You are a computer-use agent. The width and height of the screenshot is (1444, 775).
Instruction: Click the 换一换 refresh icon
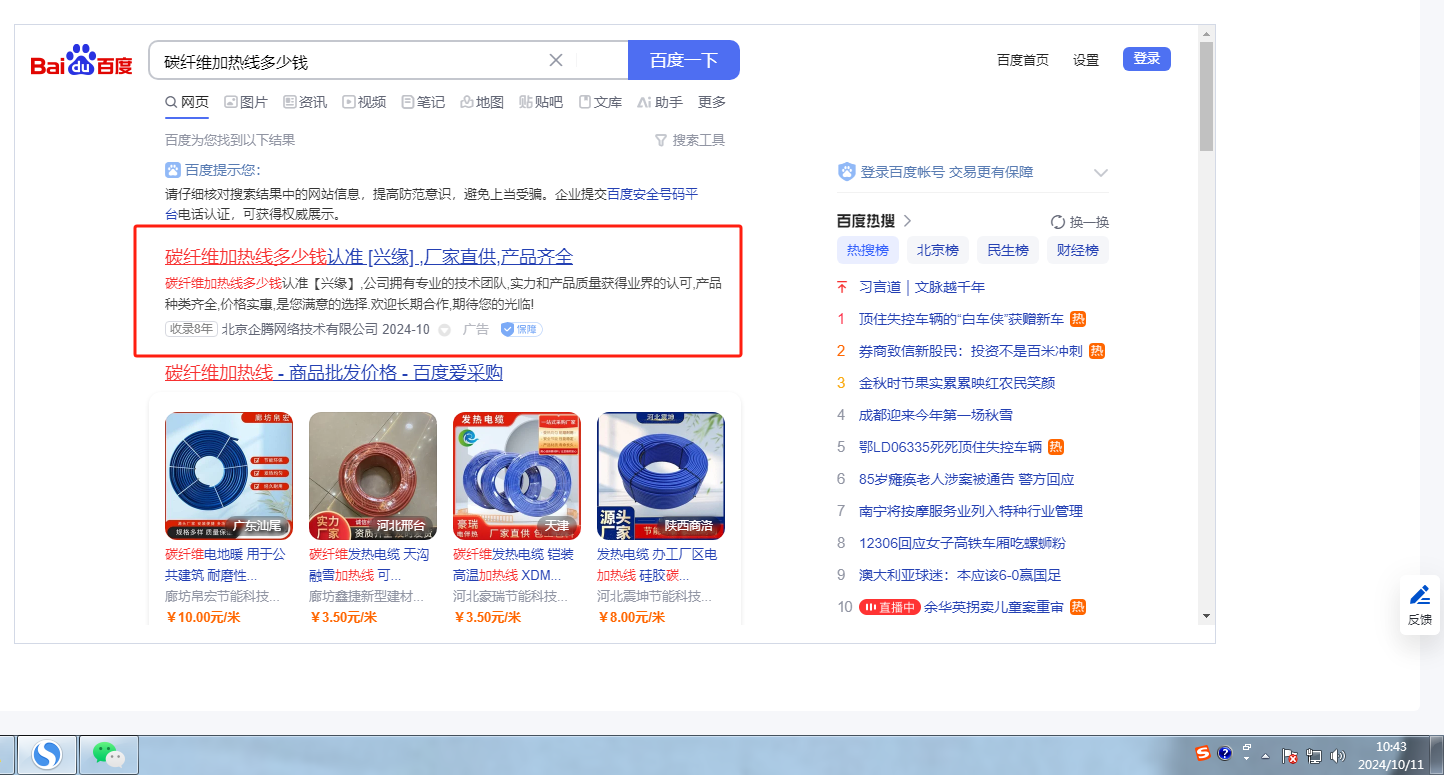click(1058, 222)
